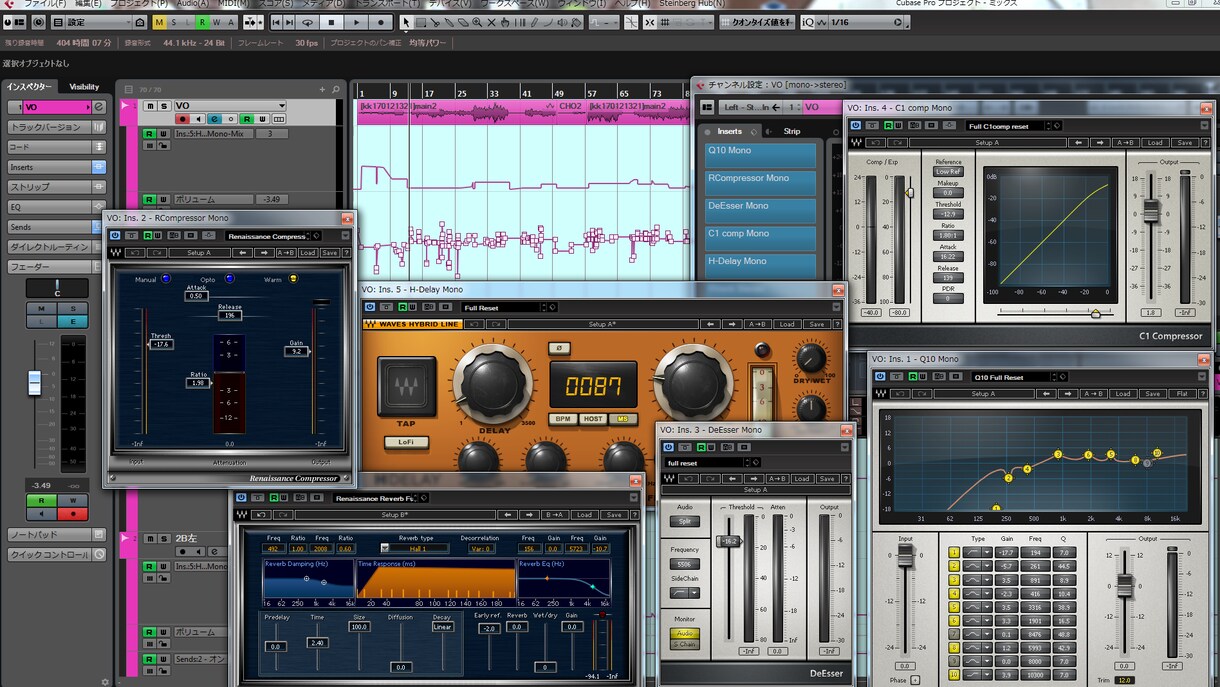The width and height of the screenshot is (1220, 687).
Task: Open the VO track name dropdown
Action: click(282, 106)
